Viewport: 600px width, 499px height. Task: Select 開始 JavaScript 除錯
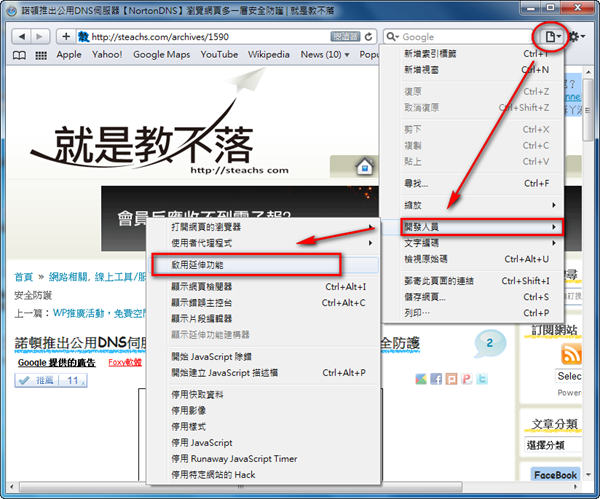[x=263, y=357]
